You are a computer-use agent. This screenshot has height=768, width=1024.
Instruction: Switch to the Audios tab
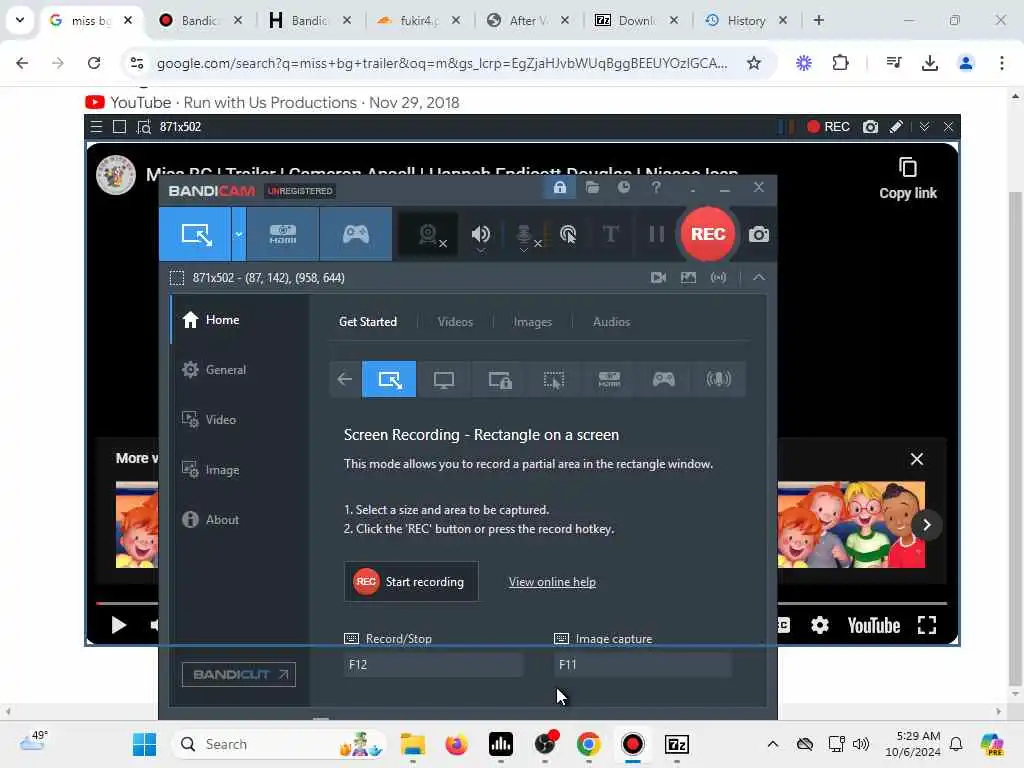point(611,322)
